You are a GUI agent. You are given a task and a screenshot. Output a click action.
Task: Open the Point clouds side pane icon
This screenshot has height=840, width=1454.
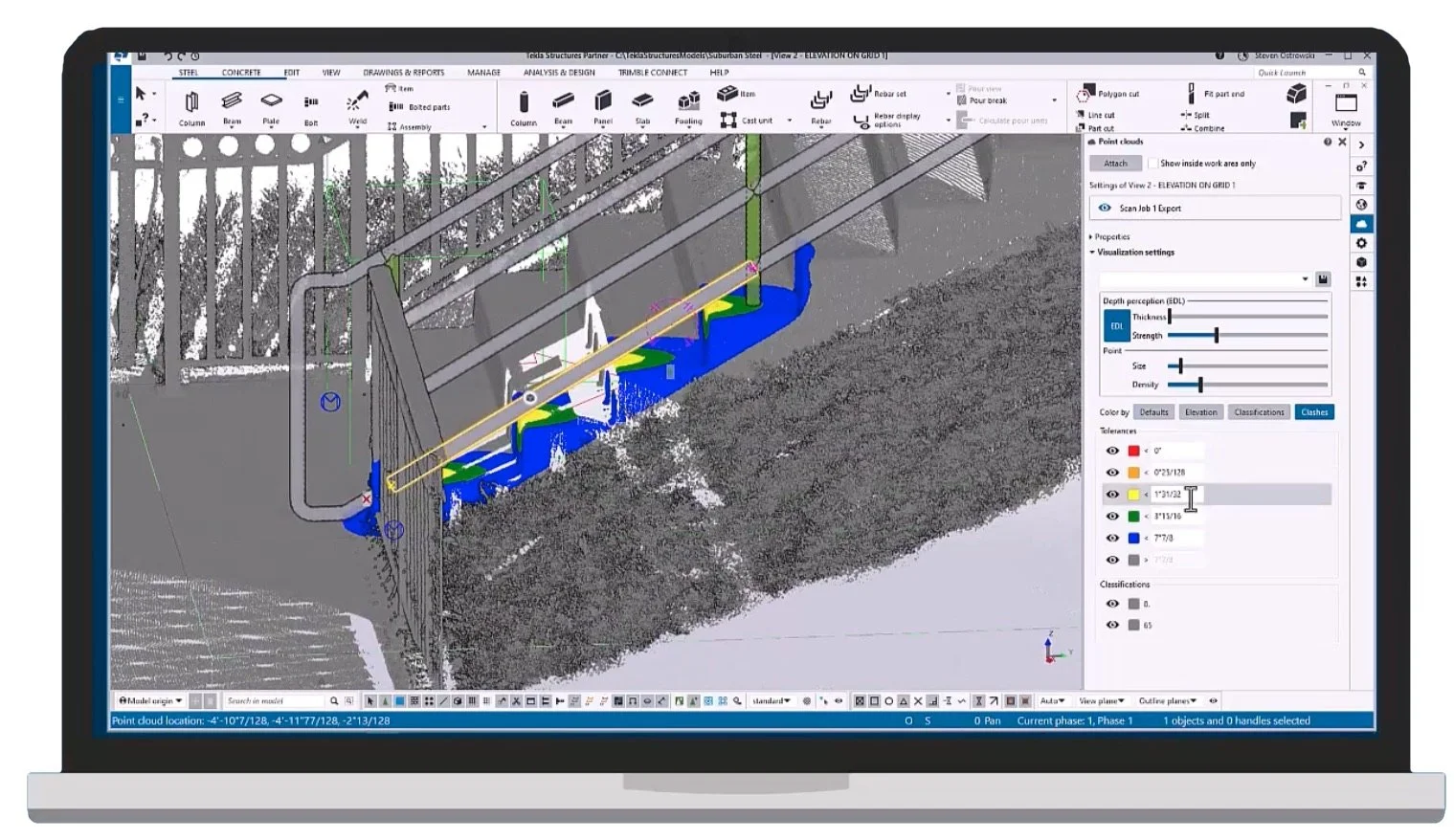click(1361, 224)
